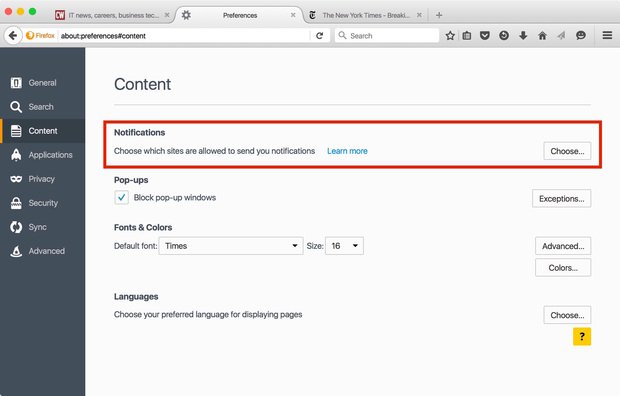
Task: Toggle Block pop-up windows checkbox
Action: point(121,197)
